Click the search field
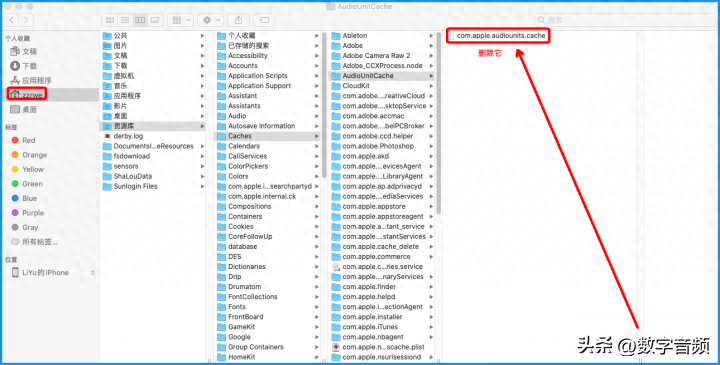This screenshot has height=365, width=720. tap(624, 20)
